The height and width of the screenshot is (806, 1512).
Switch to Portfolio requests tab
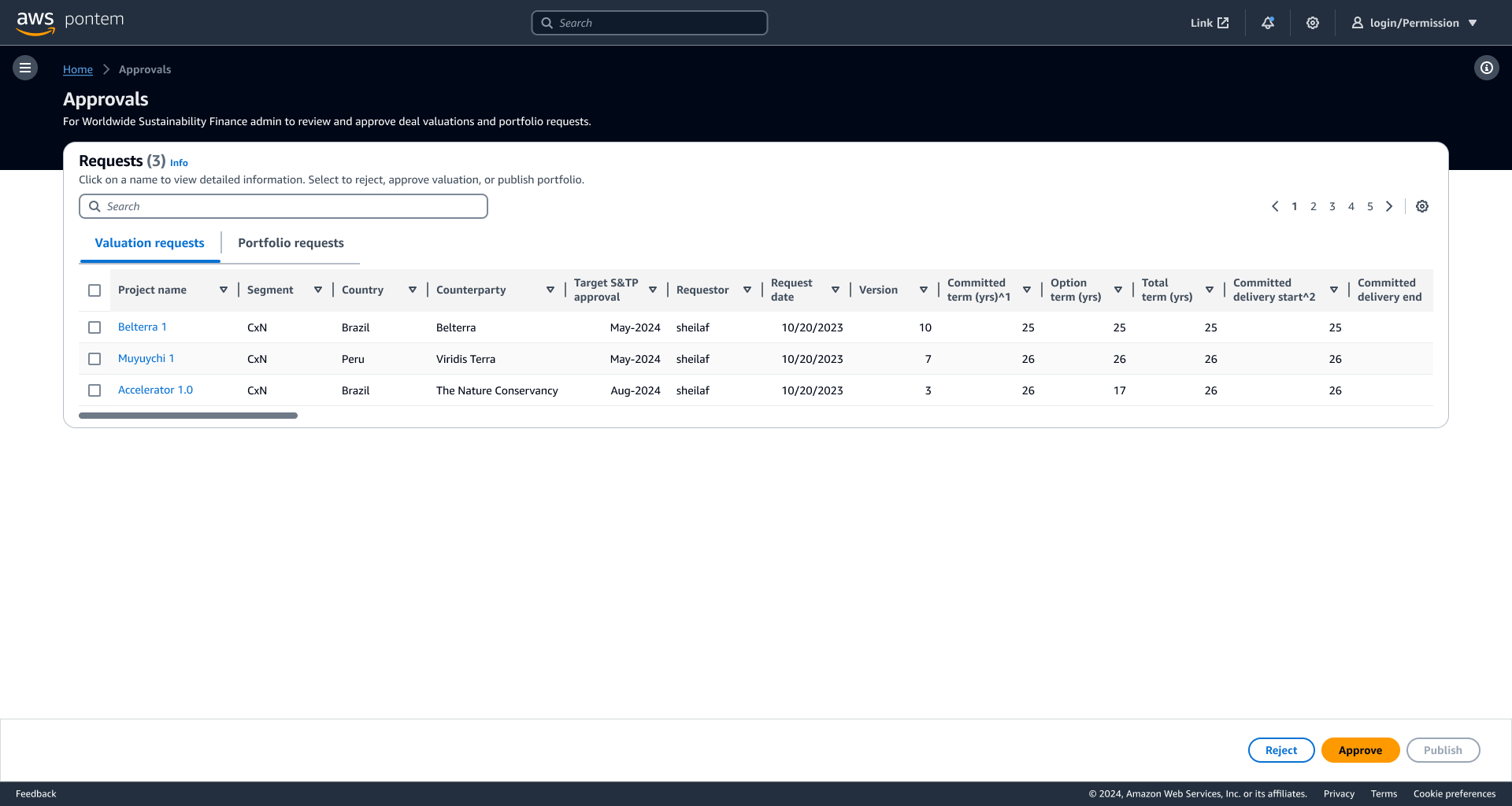click(291, 243)
